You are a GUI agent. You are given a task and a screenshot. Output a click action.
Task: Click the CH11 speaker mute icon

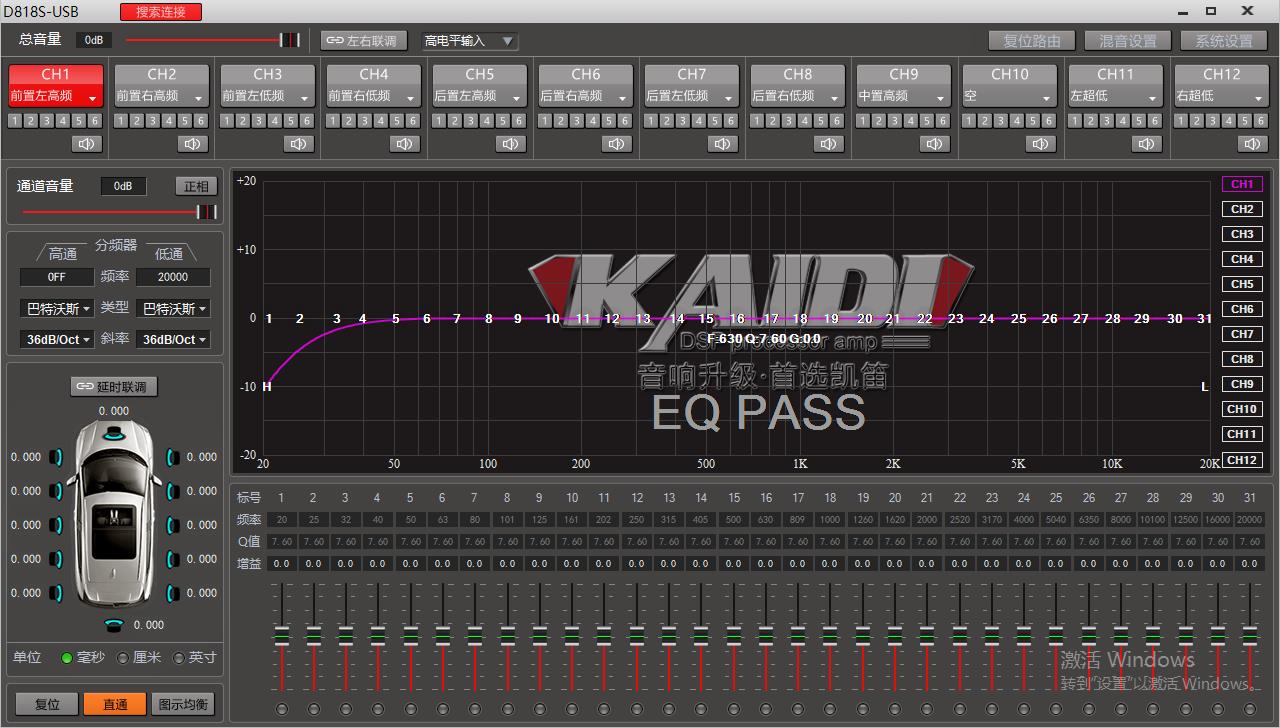(x=1147, y=144)
